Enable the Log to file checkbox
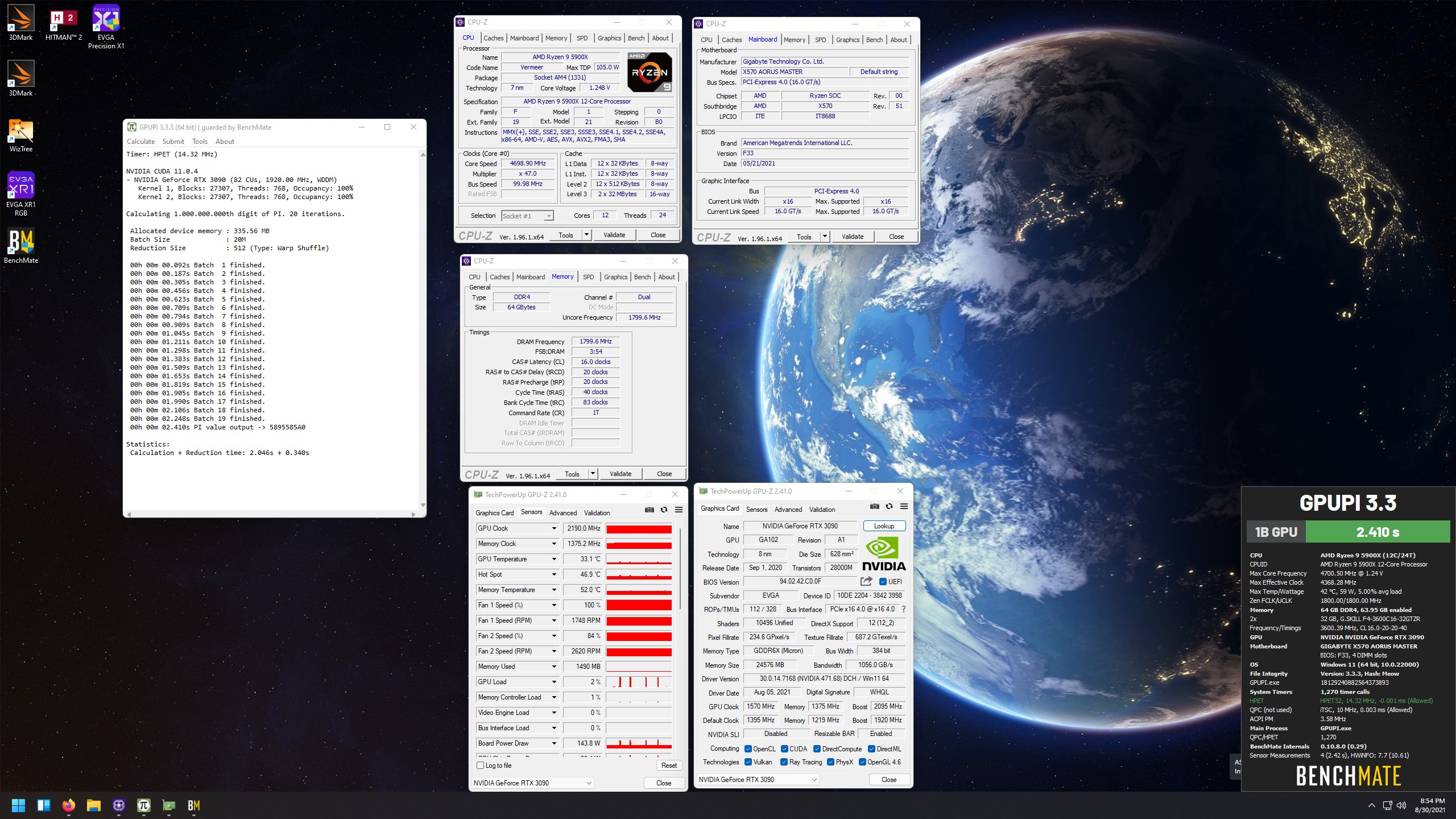This screenshot has height=819, width=1456. (480, 766)
